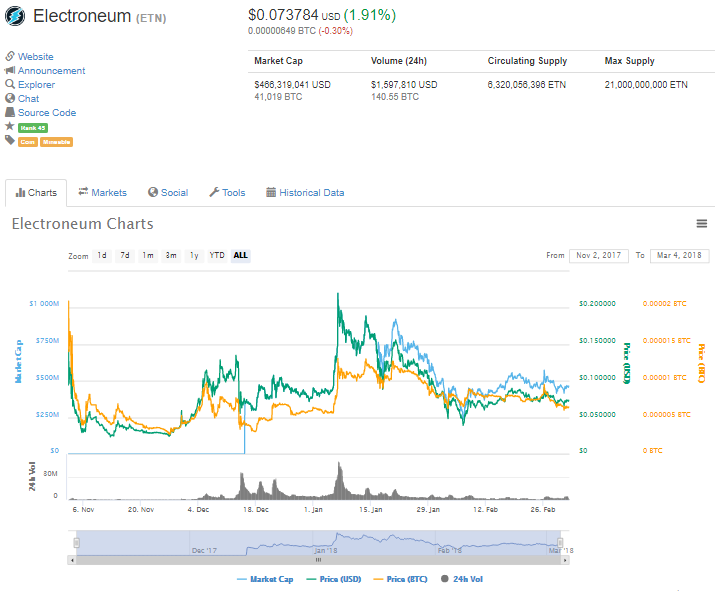The height and width of the screenshot is (591, 720).
Task: Click the From date field Nov 2, 2017
Action: tap(598, 256)
